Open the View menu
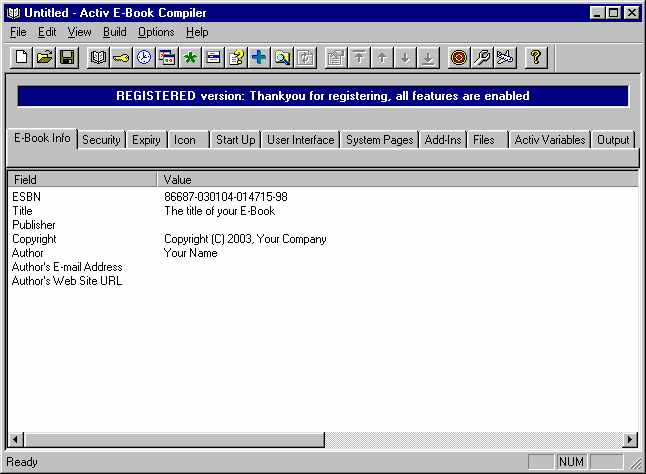Image resolution: width=646 pixels, height=474 pixels. pyautogui.click(x=80, y=32)
